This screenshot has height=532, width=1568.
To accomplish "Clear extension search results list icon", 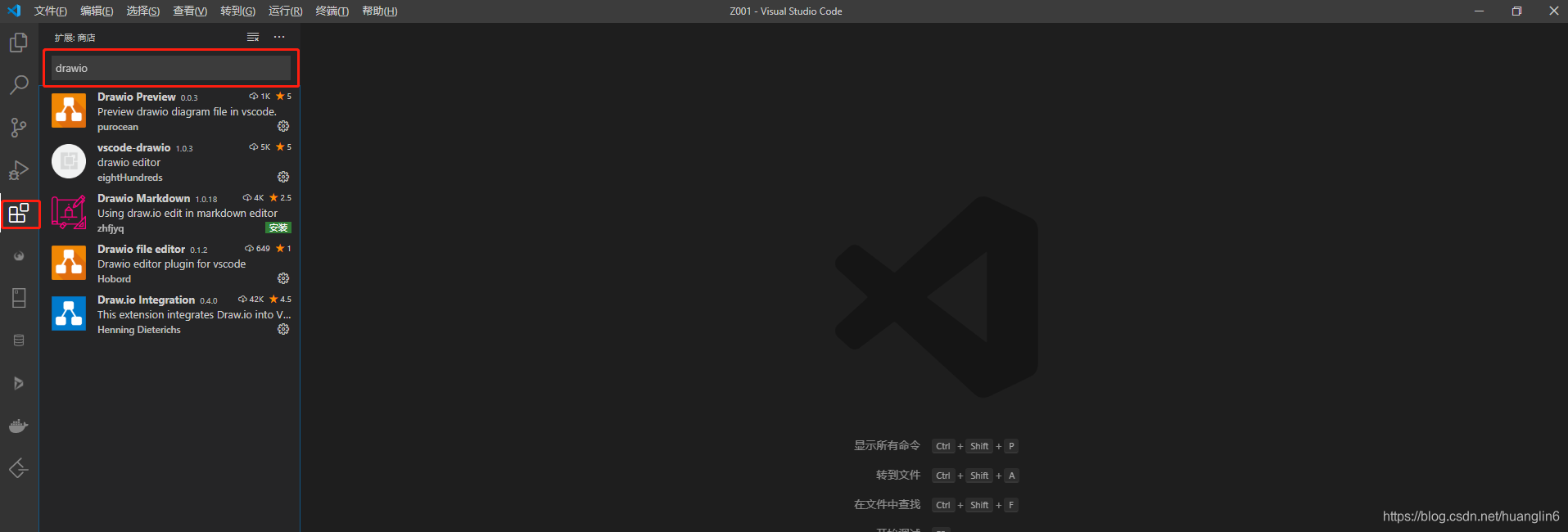I will 253,37.
